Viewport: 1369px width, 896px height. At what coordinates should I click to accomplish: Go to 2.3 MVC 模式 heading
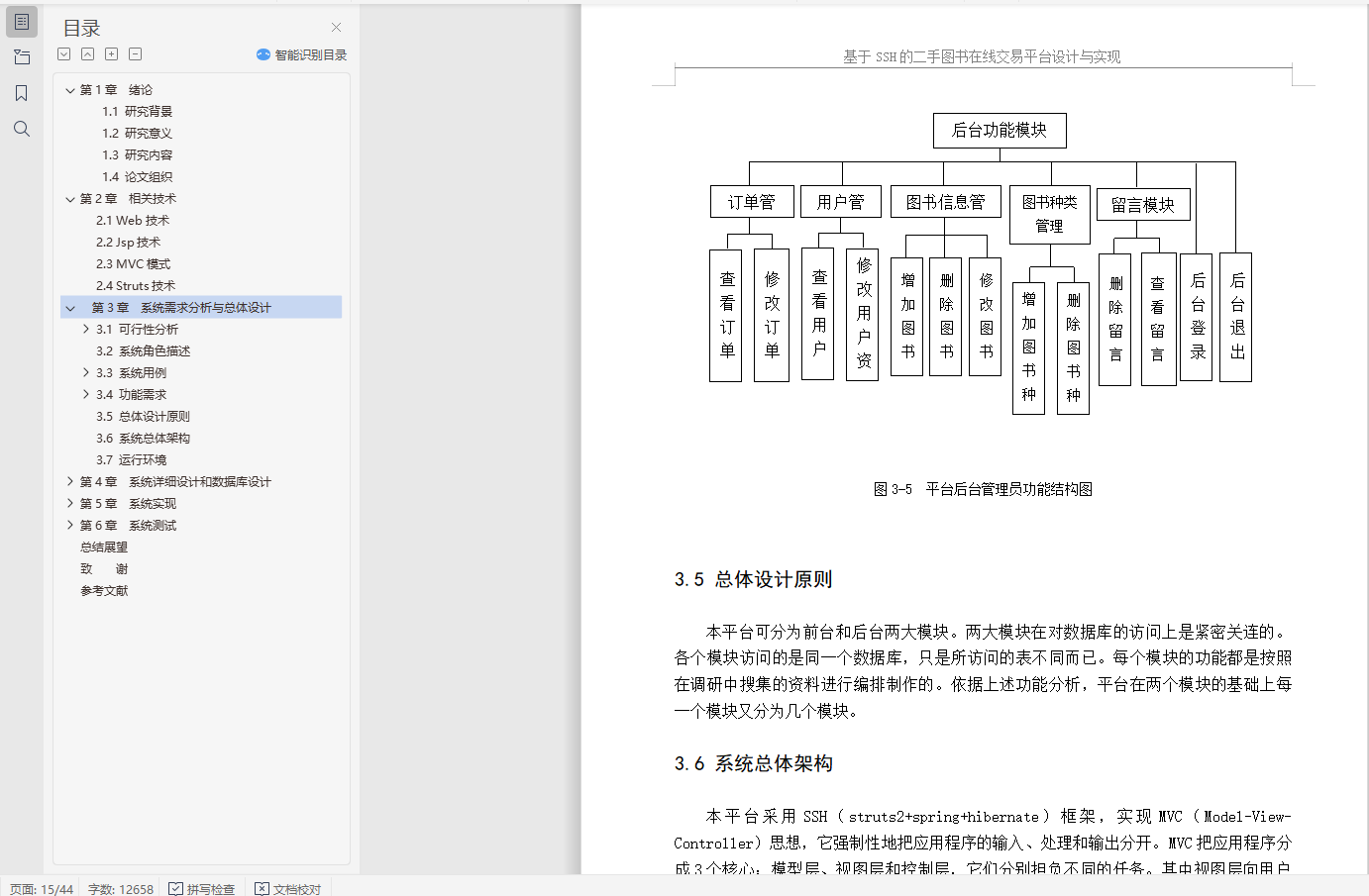point(133,264)
